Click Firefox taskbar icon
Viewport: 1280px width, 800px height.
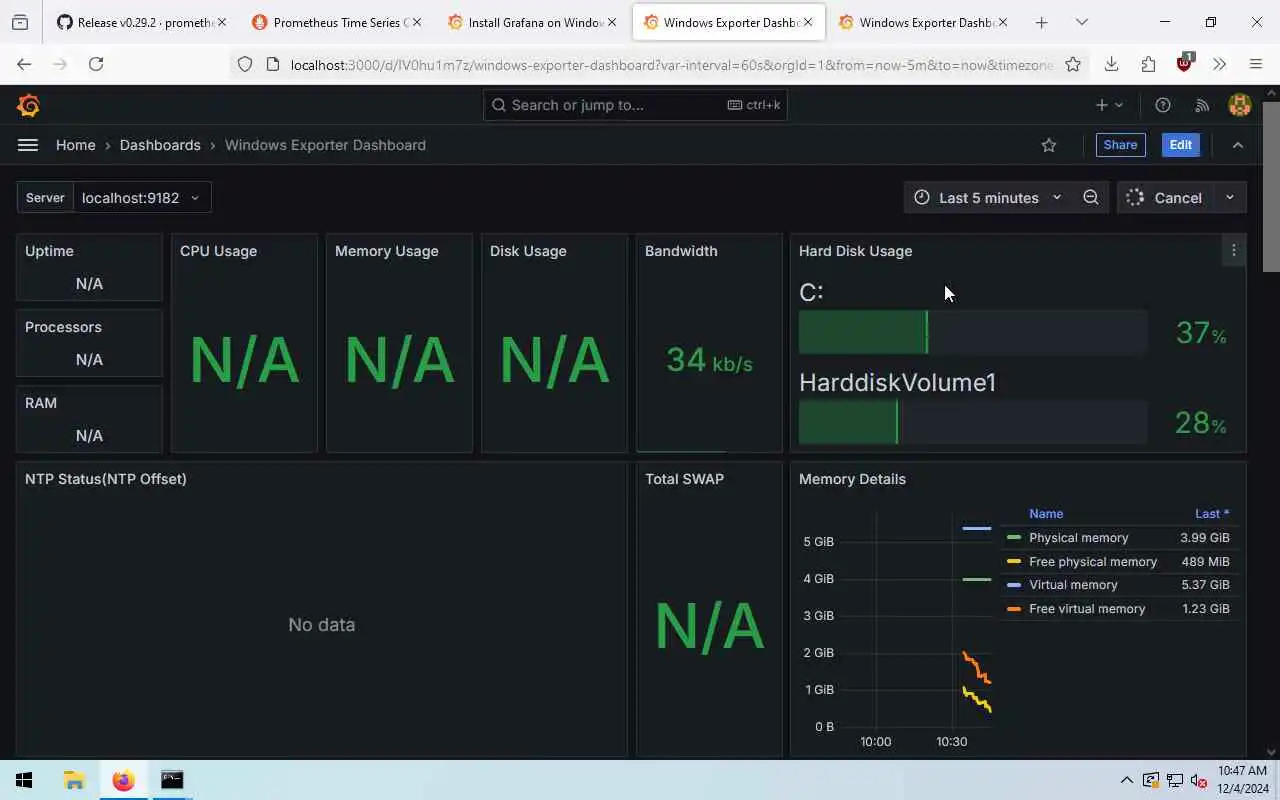[123, 780]
